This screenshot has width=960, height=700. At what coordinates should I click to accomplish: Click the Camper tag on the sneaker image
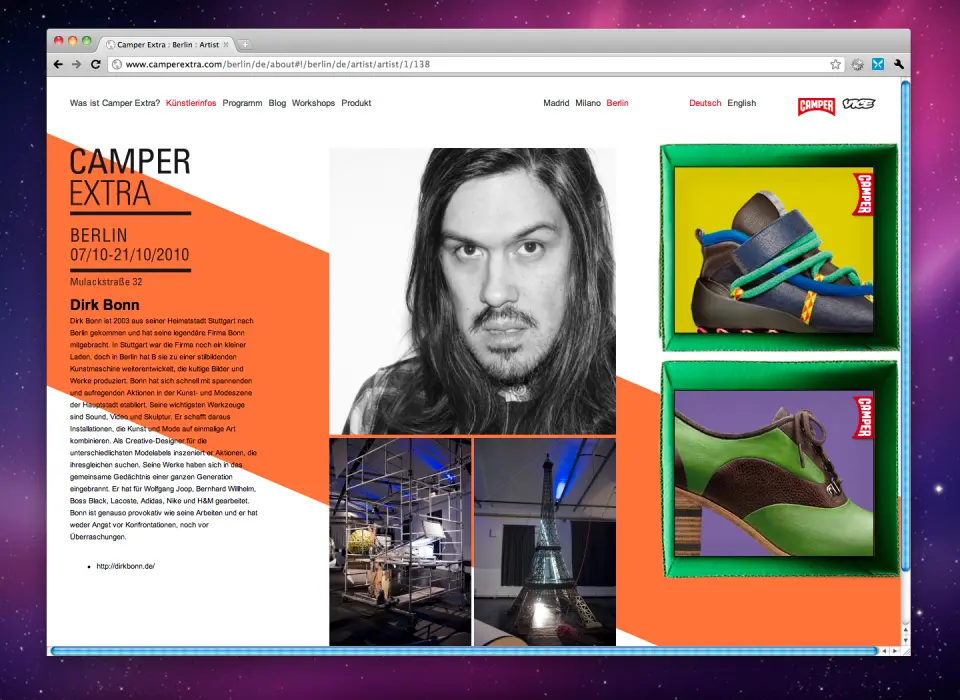(863, 194)
